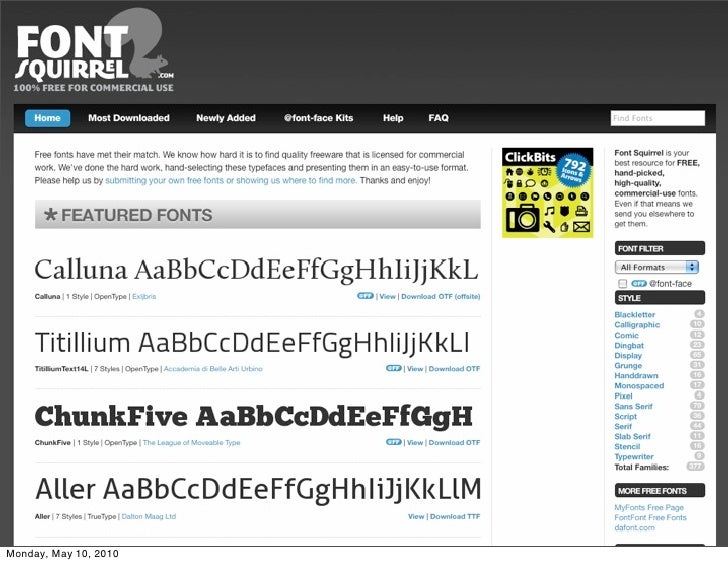Open the Newly Added page
Screen dimensions: 728x564
[226, 118]
